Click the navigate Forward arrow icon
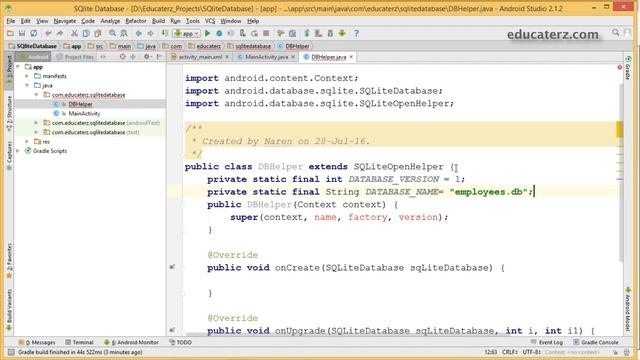 point(150,33)
